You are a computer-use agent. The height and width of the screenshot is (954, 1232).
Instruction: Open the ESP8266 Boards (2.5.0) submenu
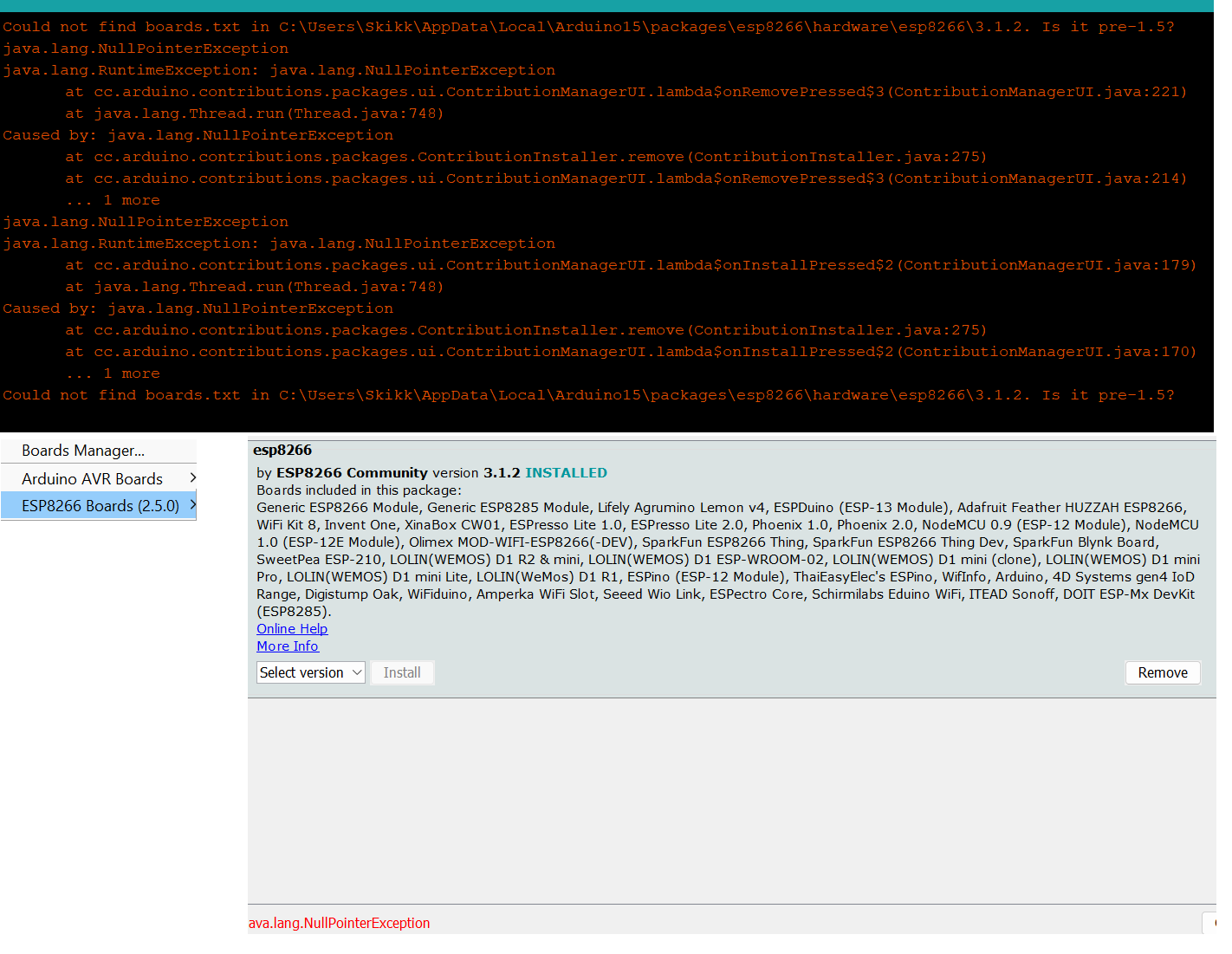[x=99, y=505]
